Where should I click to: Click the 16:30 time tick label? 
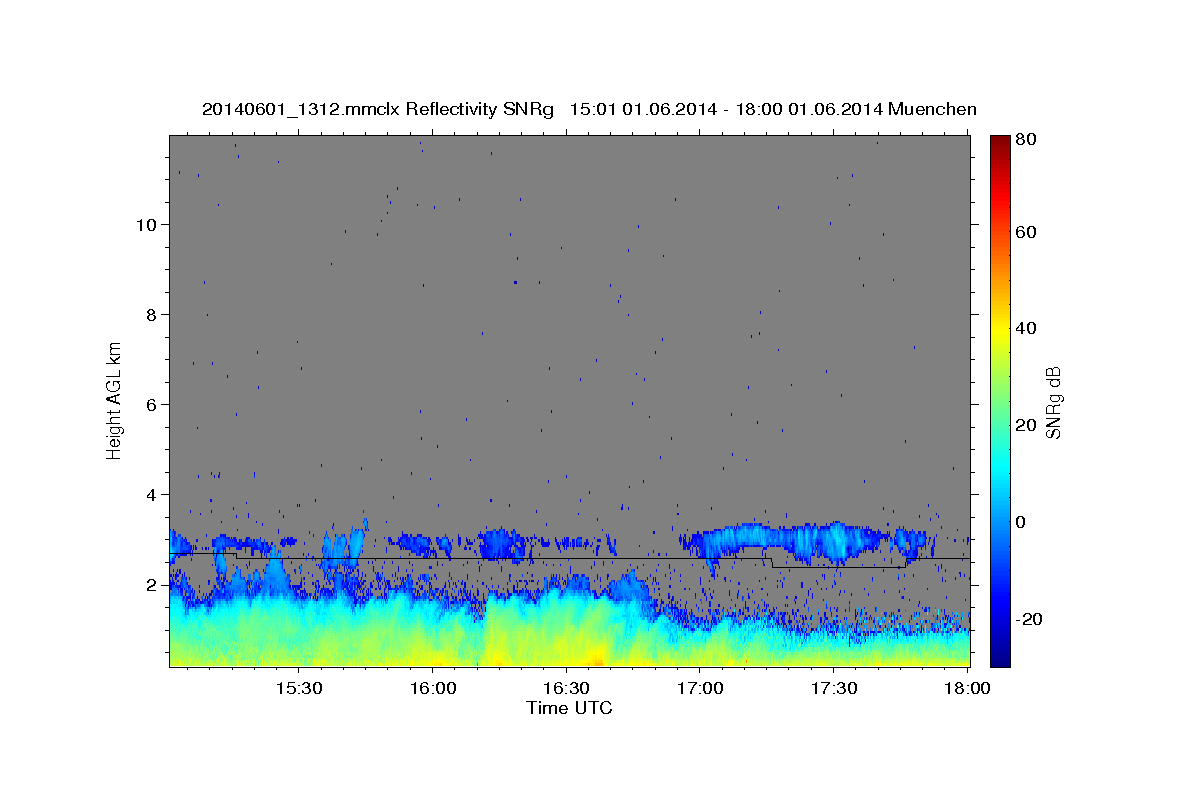point(566,689)
